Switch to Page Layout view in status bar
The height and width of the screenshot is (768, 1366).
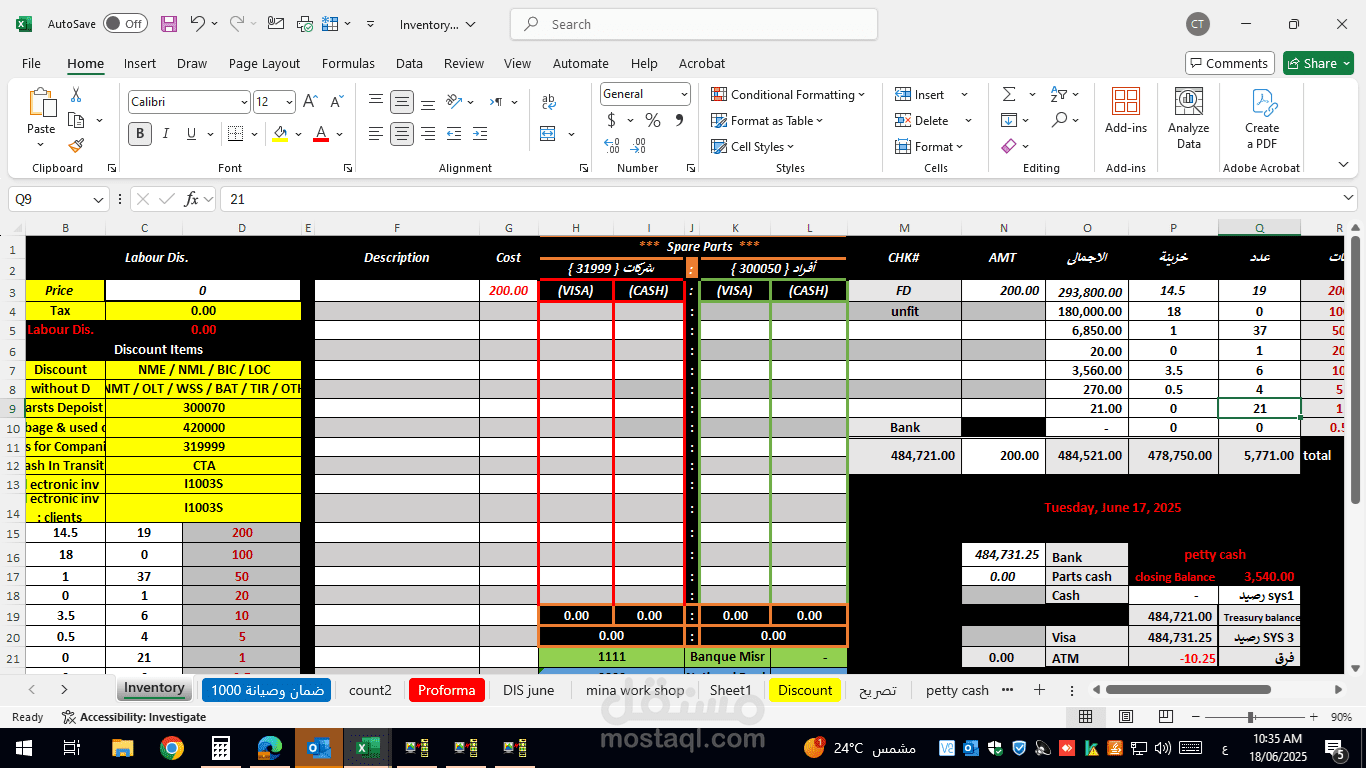click(1126, 717)
